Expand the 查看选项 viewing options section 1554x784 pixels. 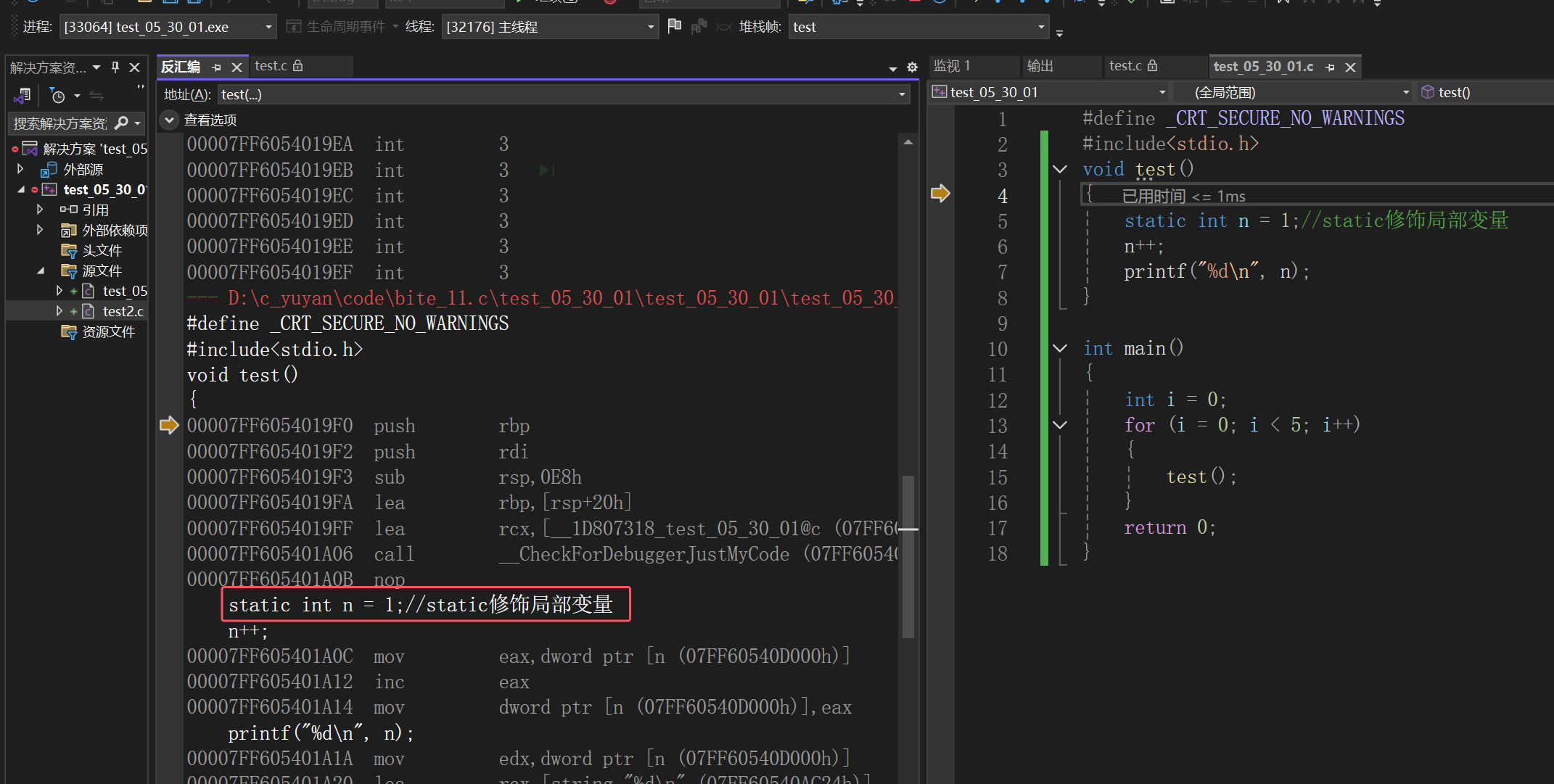click(169, 120)
